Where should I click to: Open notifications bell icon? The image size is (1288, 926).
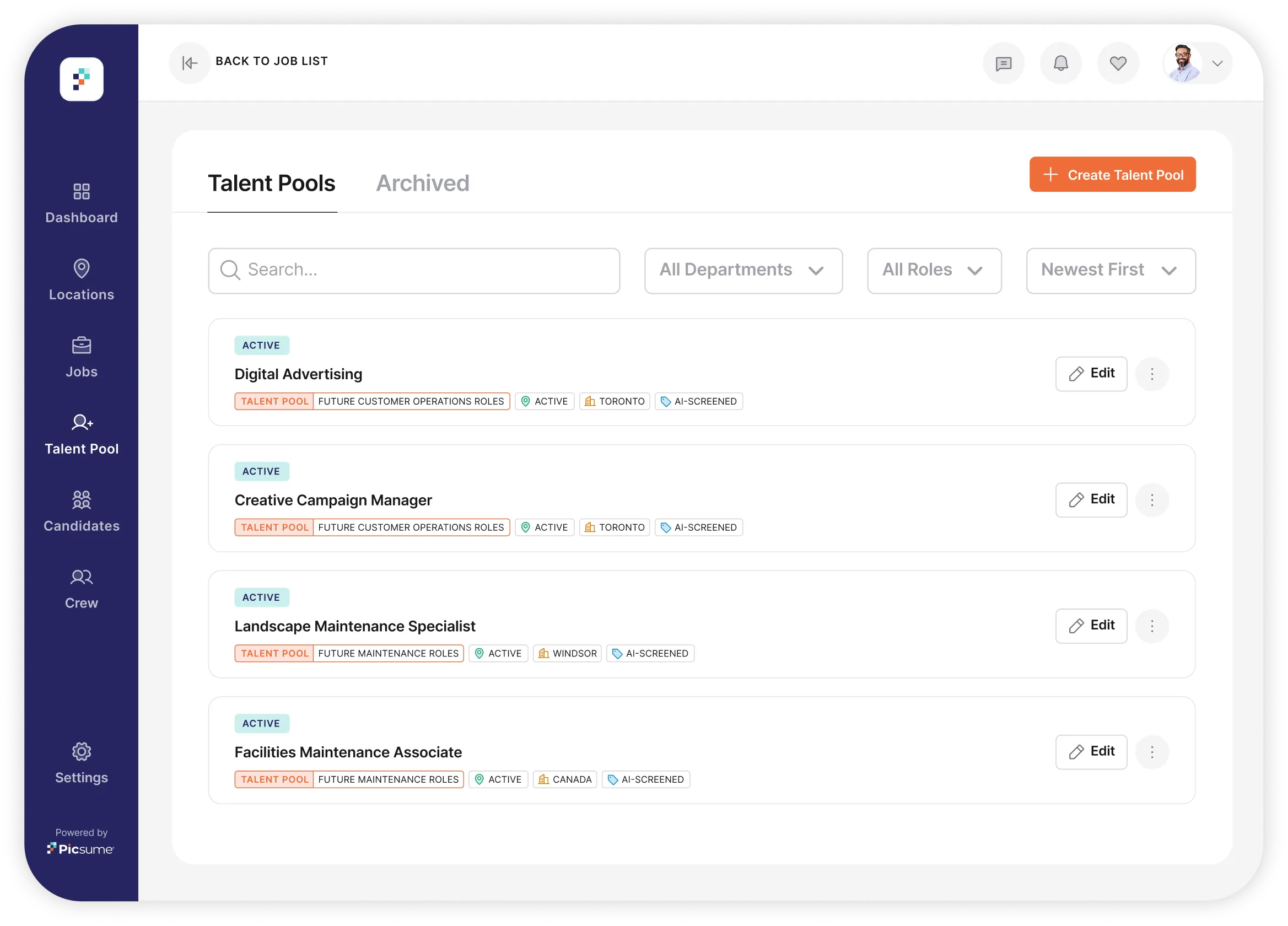(1060, 63)
